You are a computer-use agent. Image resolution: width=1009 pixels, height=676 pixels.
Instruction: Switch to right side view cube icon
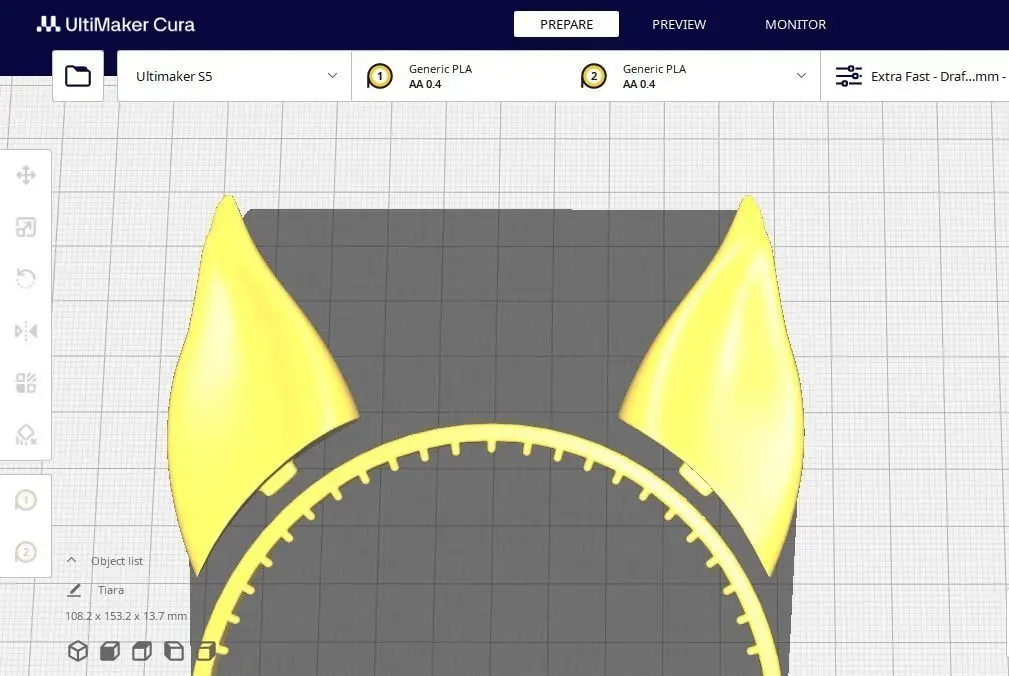pos(205,651)
